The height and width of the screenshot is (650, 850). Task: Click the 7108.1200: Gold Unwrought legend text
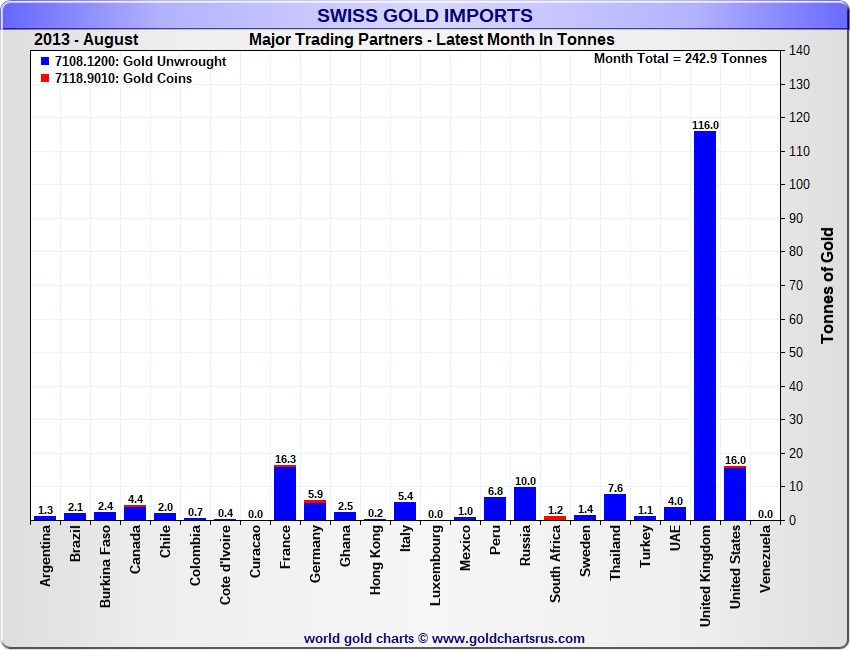pos(140,62)
